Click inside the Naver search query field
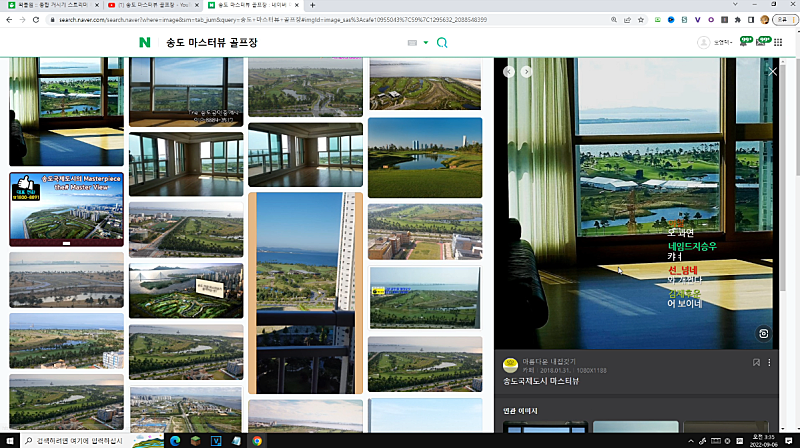The image size is (800, 448). [283, 43]
